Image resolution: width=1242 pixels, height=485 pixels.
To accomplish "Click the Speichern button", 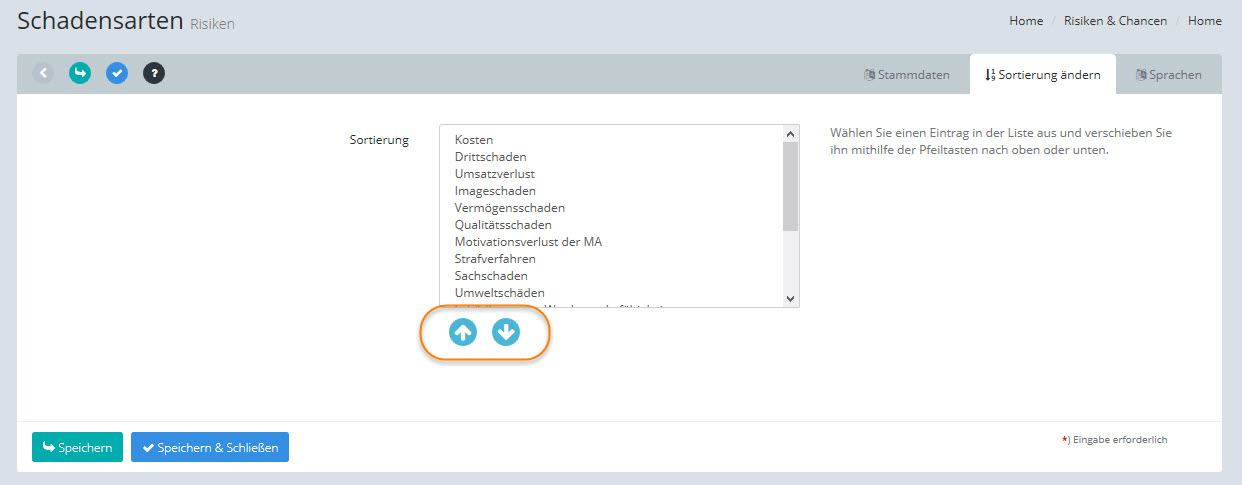I will point(77,447).
